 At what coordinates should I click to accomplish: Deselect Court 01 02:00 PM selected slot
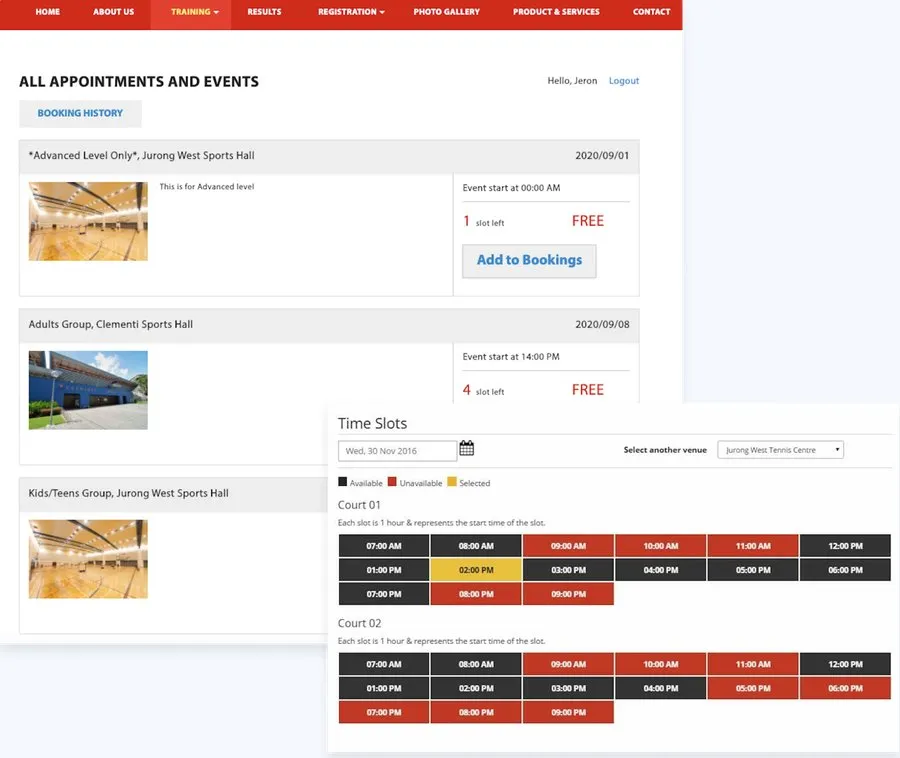tap(476, 570)
